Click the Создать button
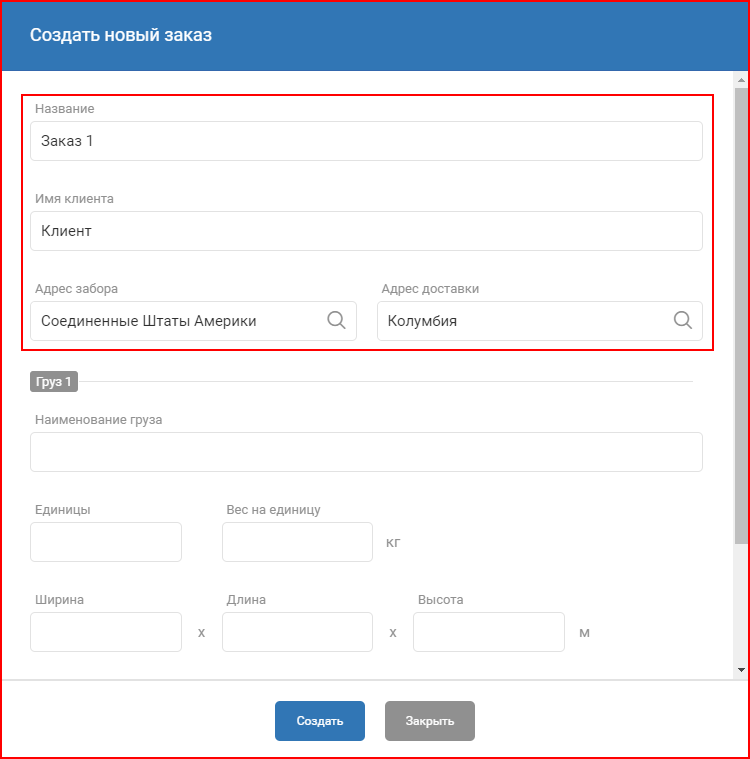This screenshot has width=750, height=759. pyautogui.click(x=320, y=721)
